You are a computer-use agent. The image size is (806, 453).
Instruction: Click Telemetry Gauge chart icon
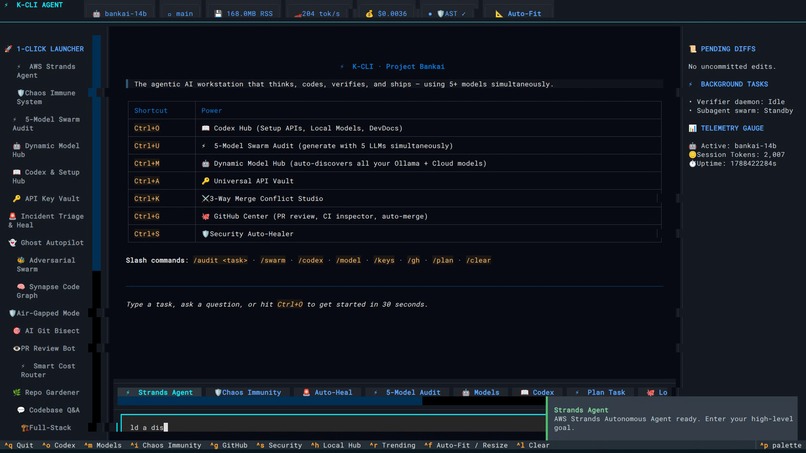692,128
